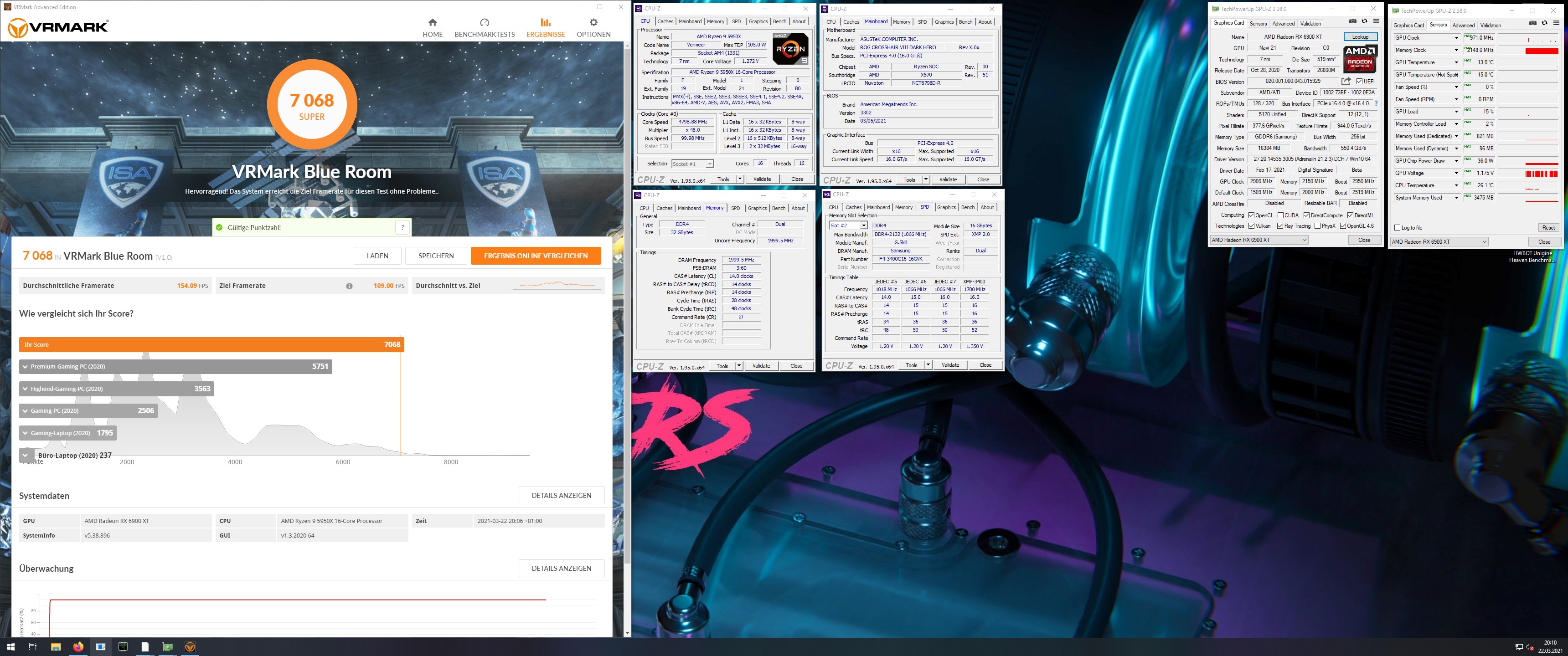Viewport: 1568px width, 656px height.
Task: Switch to Validation tab in GPU-Z Sensors window
Action: point(1490,25)
